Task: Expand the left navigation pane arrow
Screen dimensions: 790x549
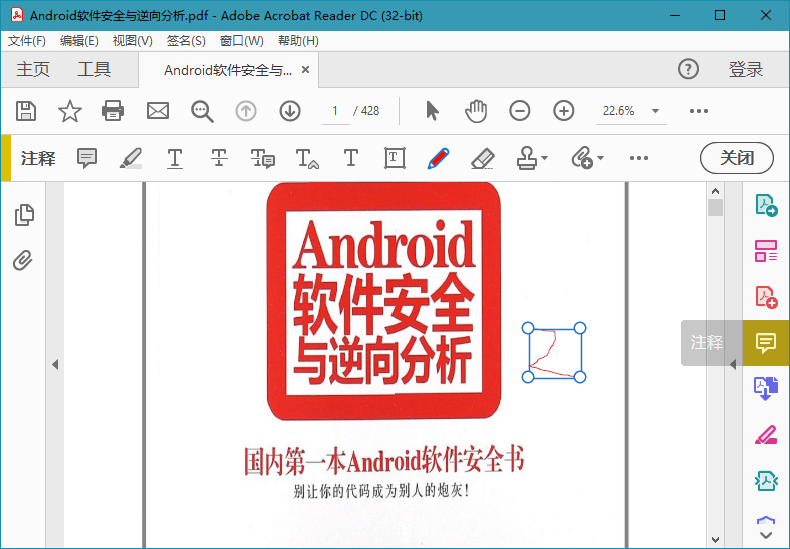Action: point(55,364)
